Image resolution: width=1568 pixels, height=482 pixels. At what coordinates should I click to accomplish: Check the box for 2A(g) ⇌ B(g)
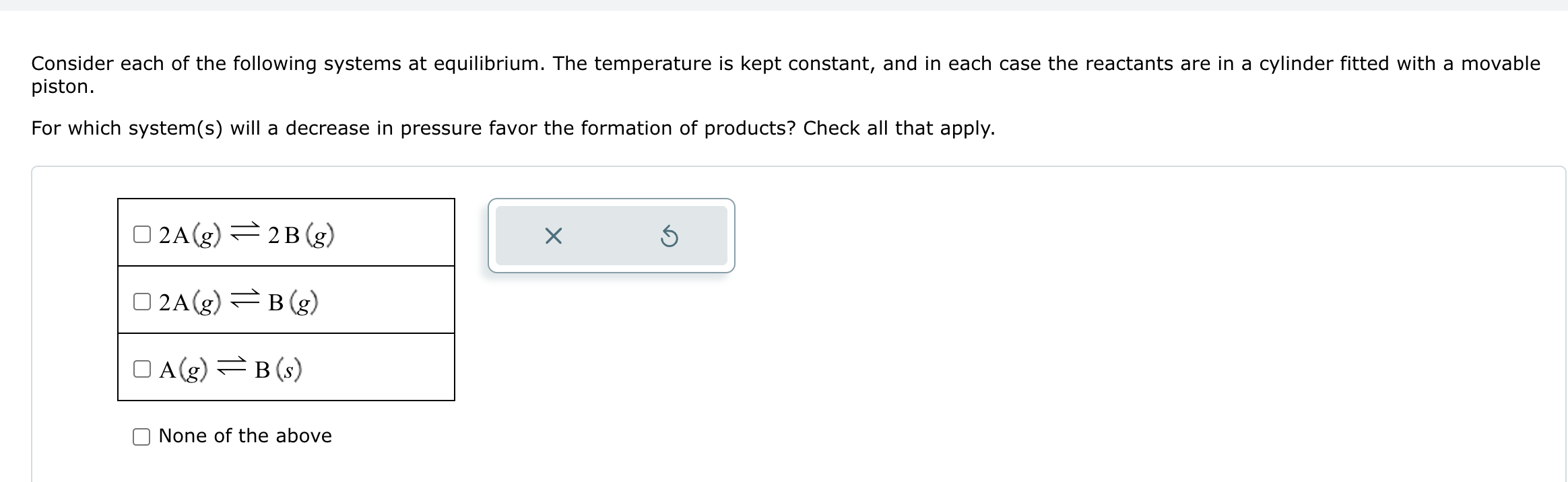[142, 302]
